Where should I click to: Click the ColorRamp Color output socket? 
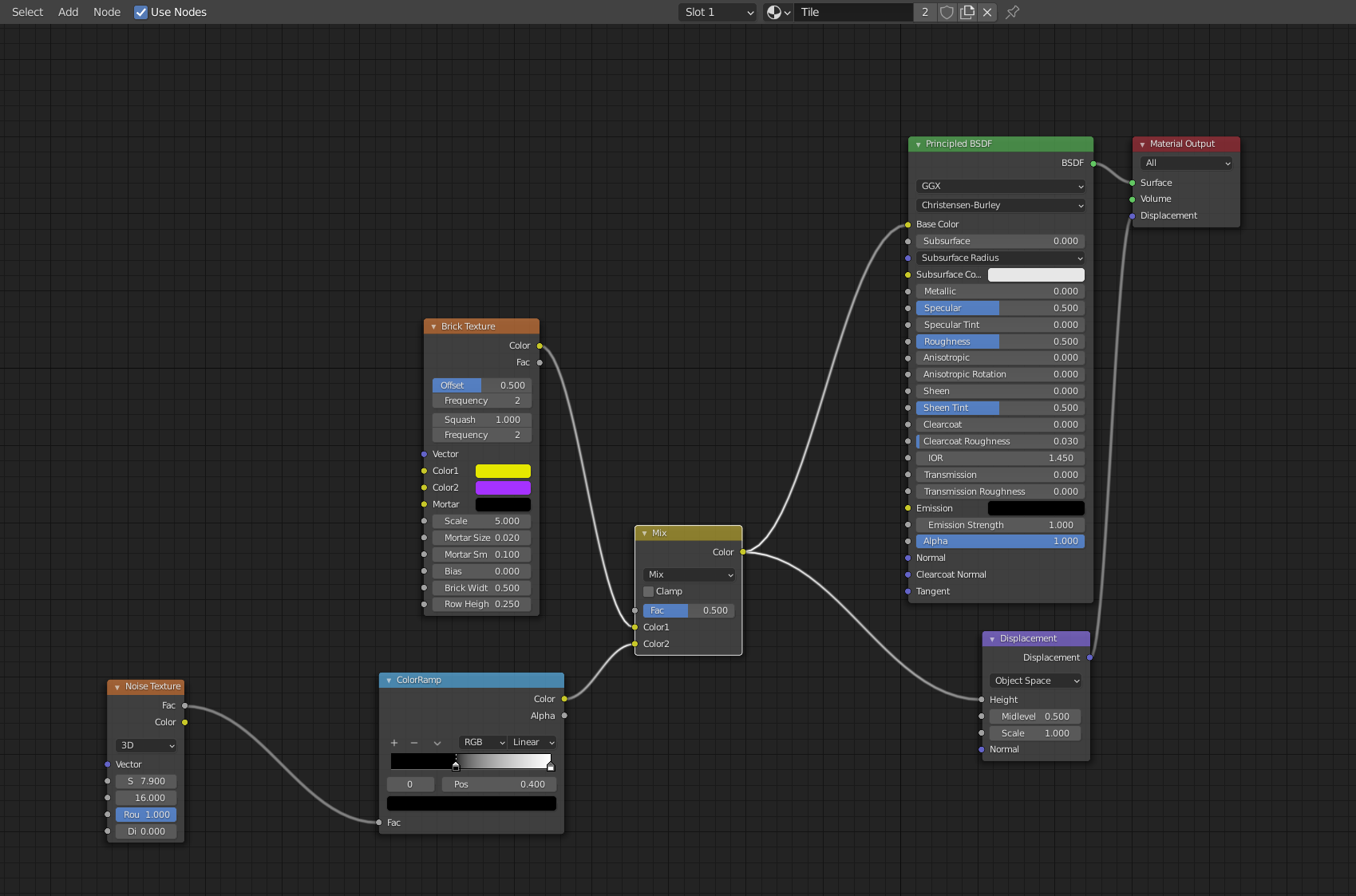coord(564,699)
